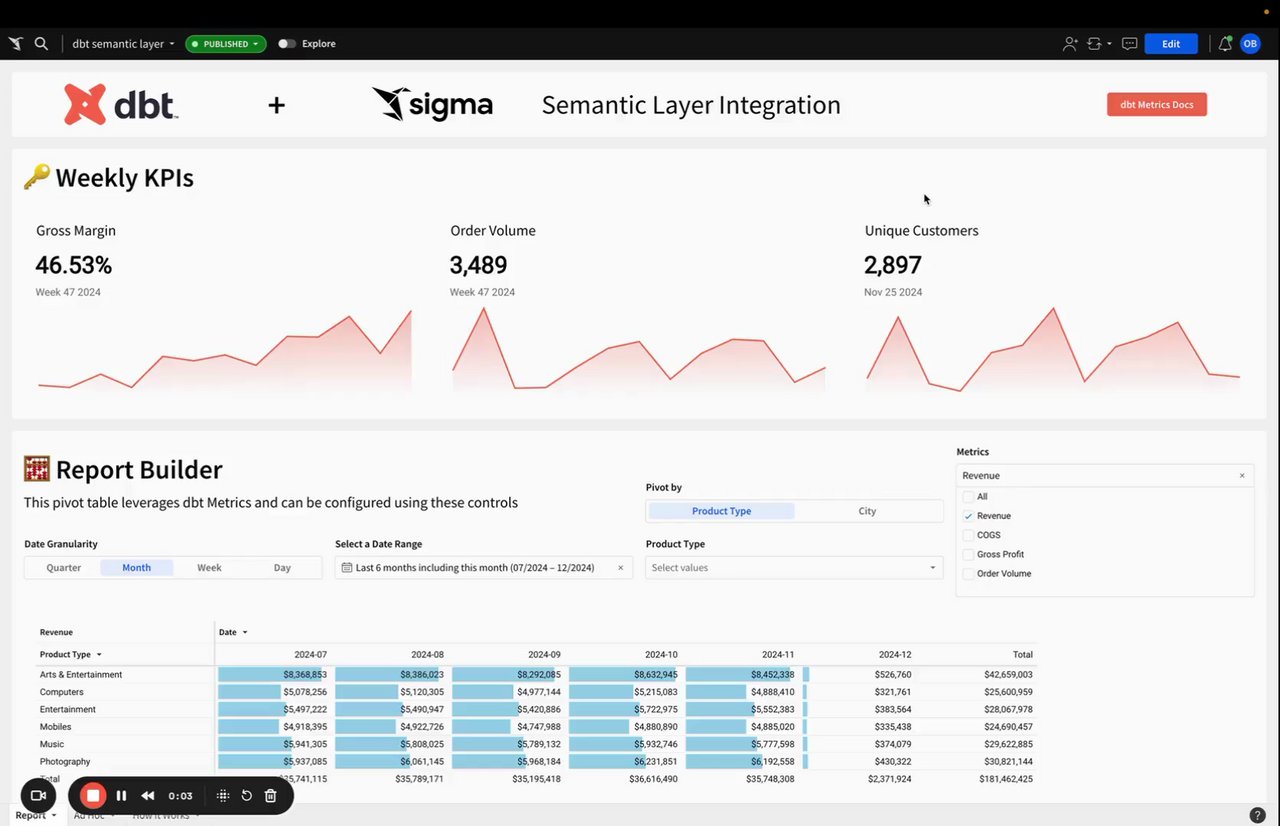The image size is (1280, 826).
Task: Open the Metrics selection box
Action: [x=1105, y=476]
